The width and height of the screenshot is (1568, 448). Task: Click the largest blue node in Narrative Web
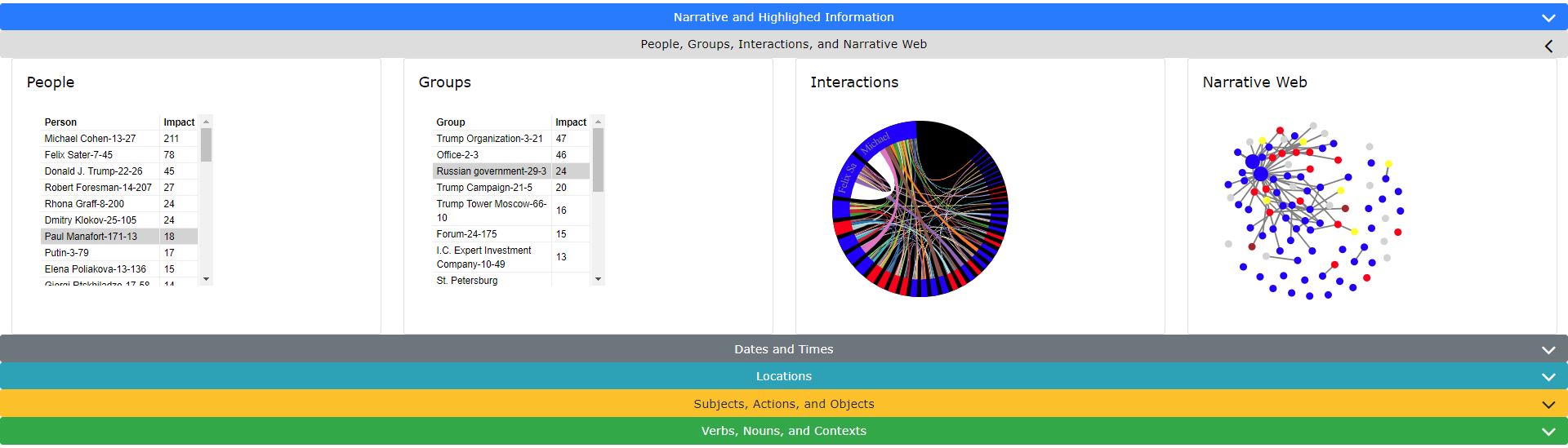coord(1260,174)
